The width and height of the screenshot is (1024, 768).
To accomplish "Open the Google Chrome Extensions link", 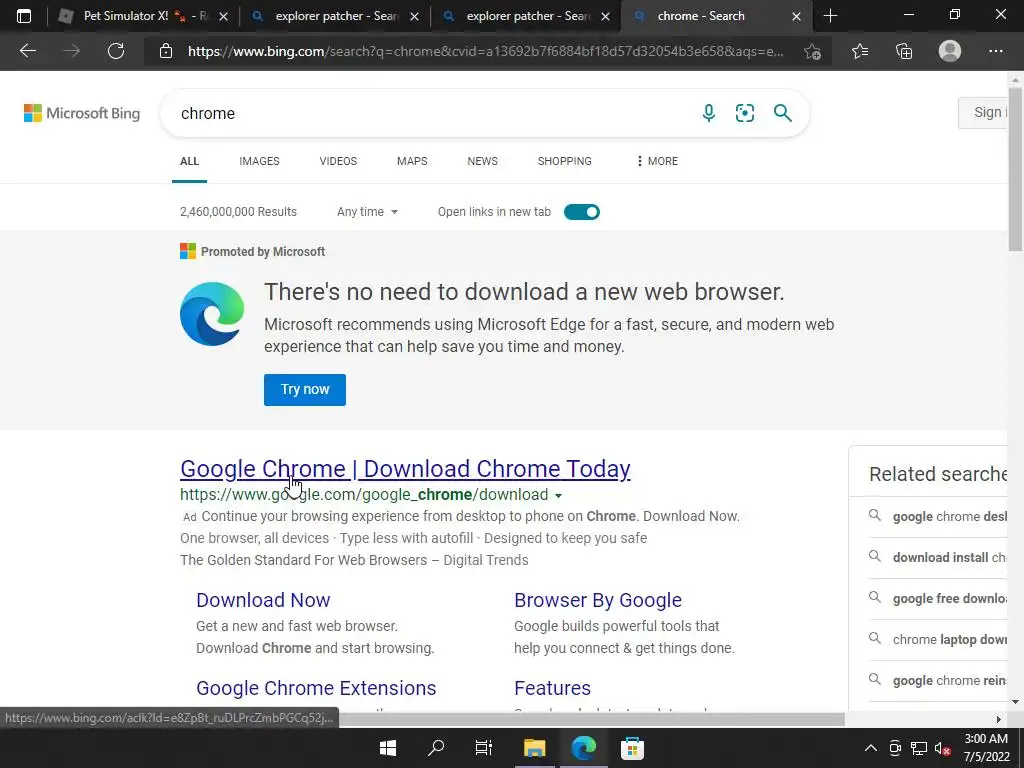I will (316, 688).
